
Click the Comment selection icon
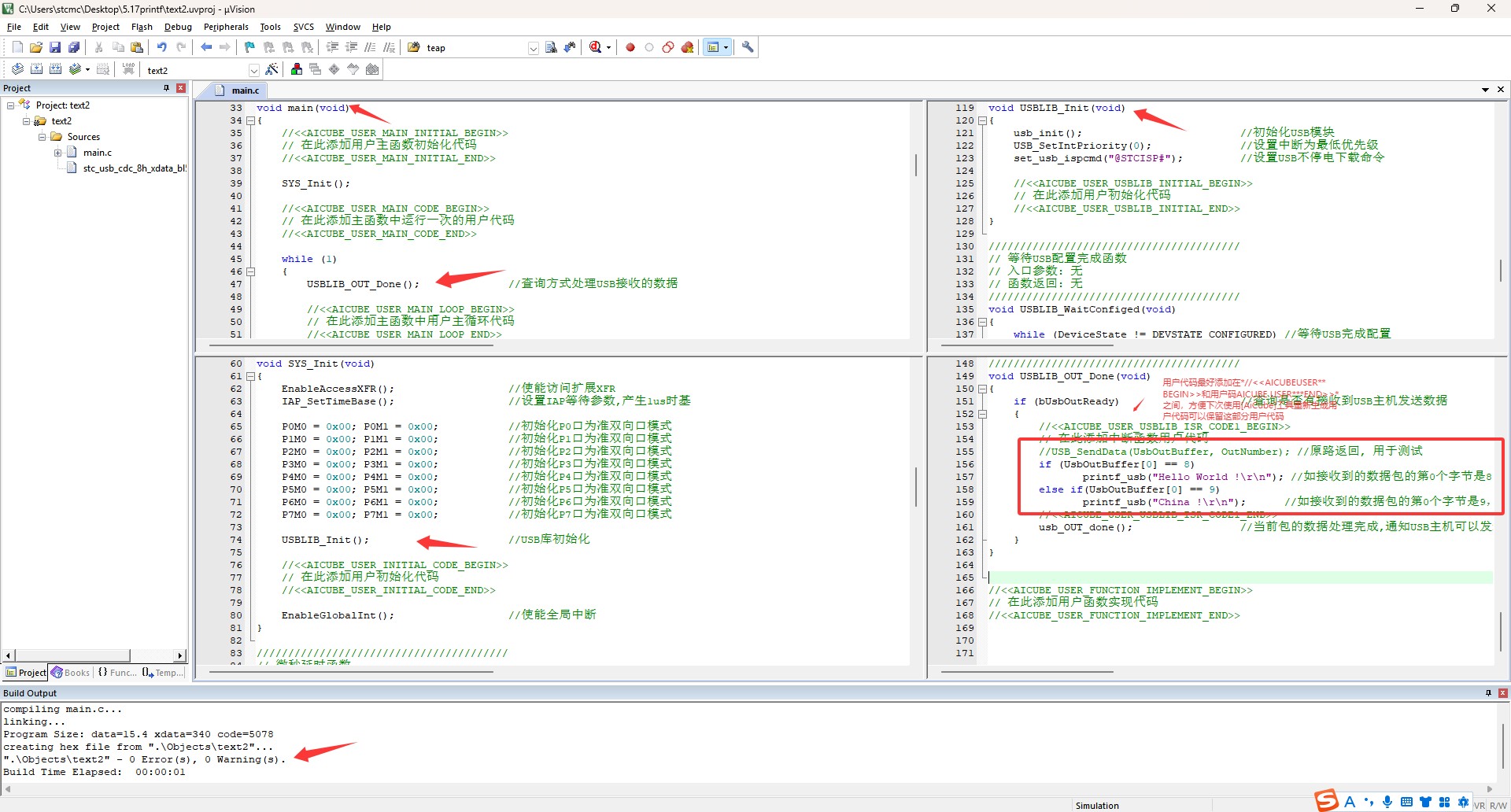[x=370, y=47]
